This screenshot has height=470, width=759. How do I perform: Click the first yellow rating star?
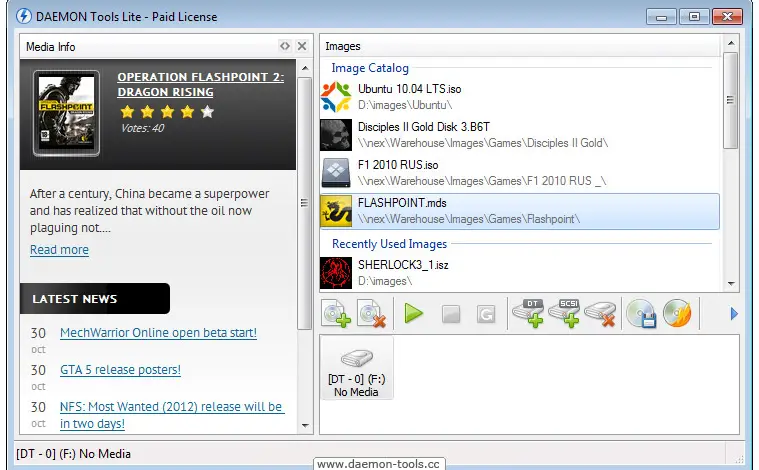tap(127, 112)
